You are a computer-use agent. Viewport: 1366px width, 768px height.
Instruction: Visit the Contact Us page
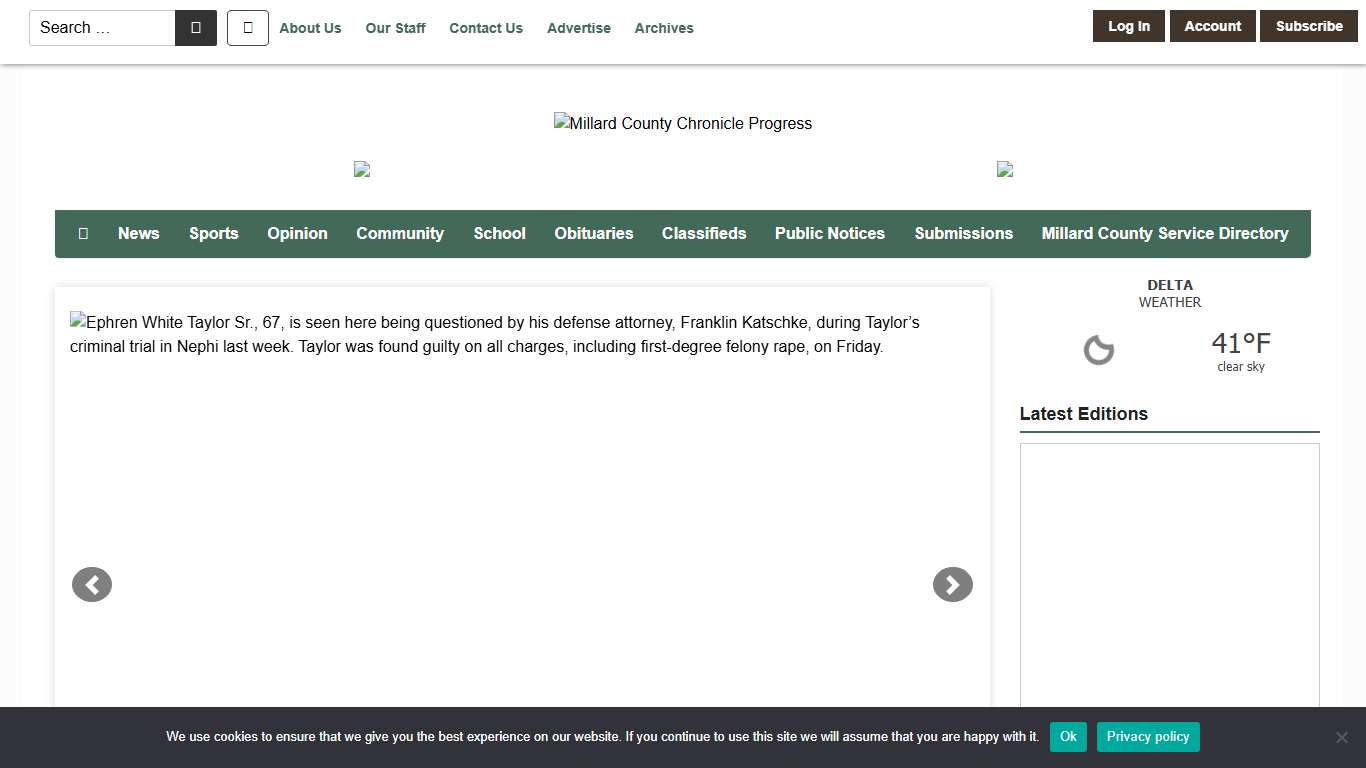pos(485,28)
